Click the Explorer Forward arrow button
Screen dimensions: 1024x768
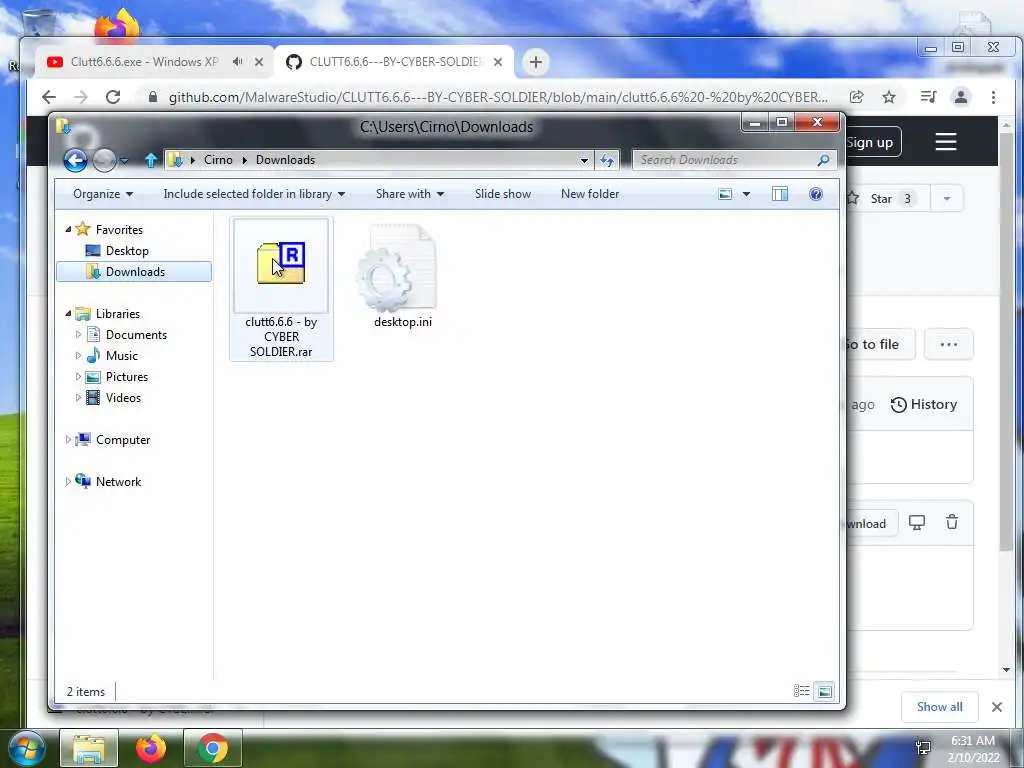(x=104, y=160)
